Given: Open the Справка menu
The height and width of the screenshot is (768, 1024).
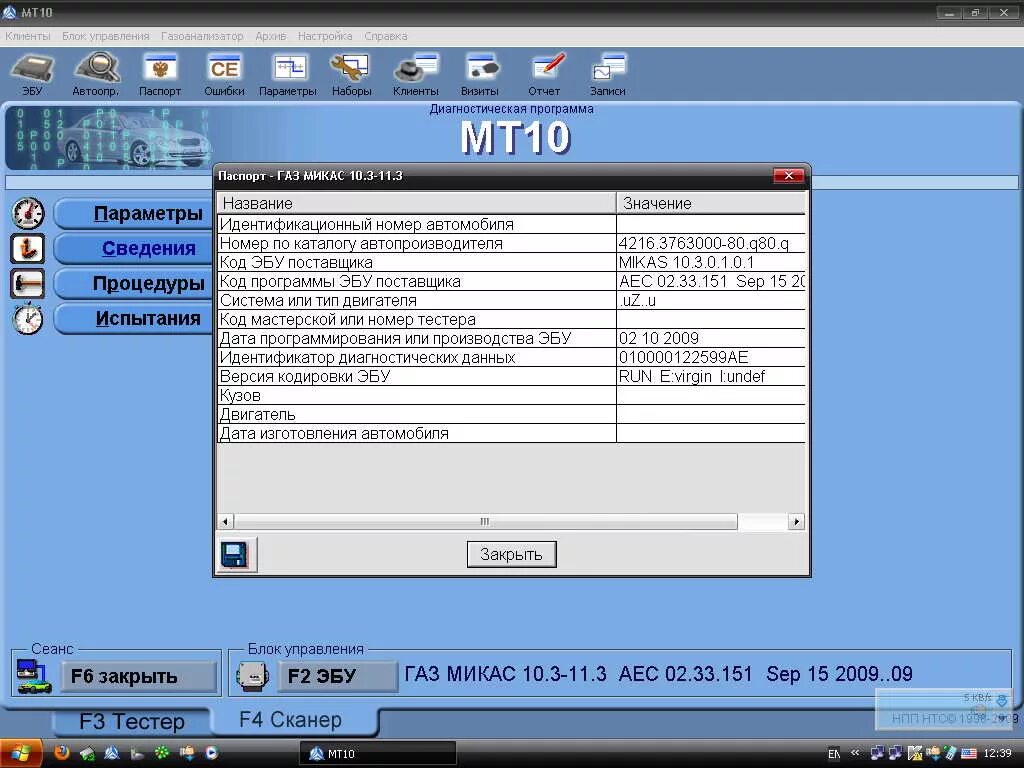Looking at the screenshot, I should [385, 36].
